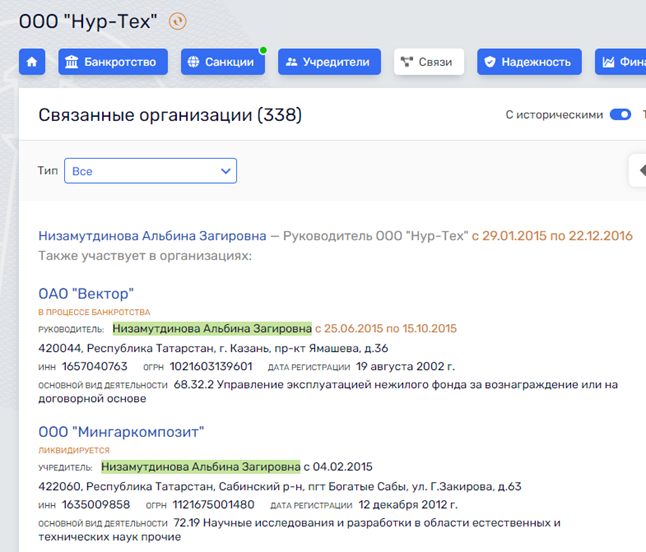Open the Санкции tab
Screen dimensions: 646x552
(223, 62)
